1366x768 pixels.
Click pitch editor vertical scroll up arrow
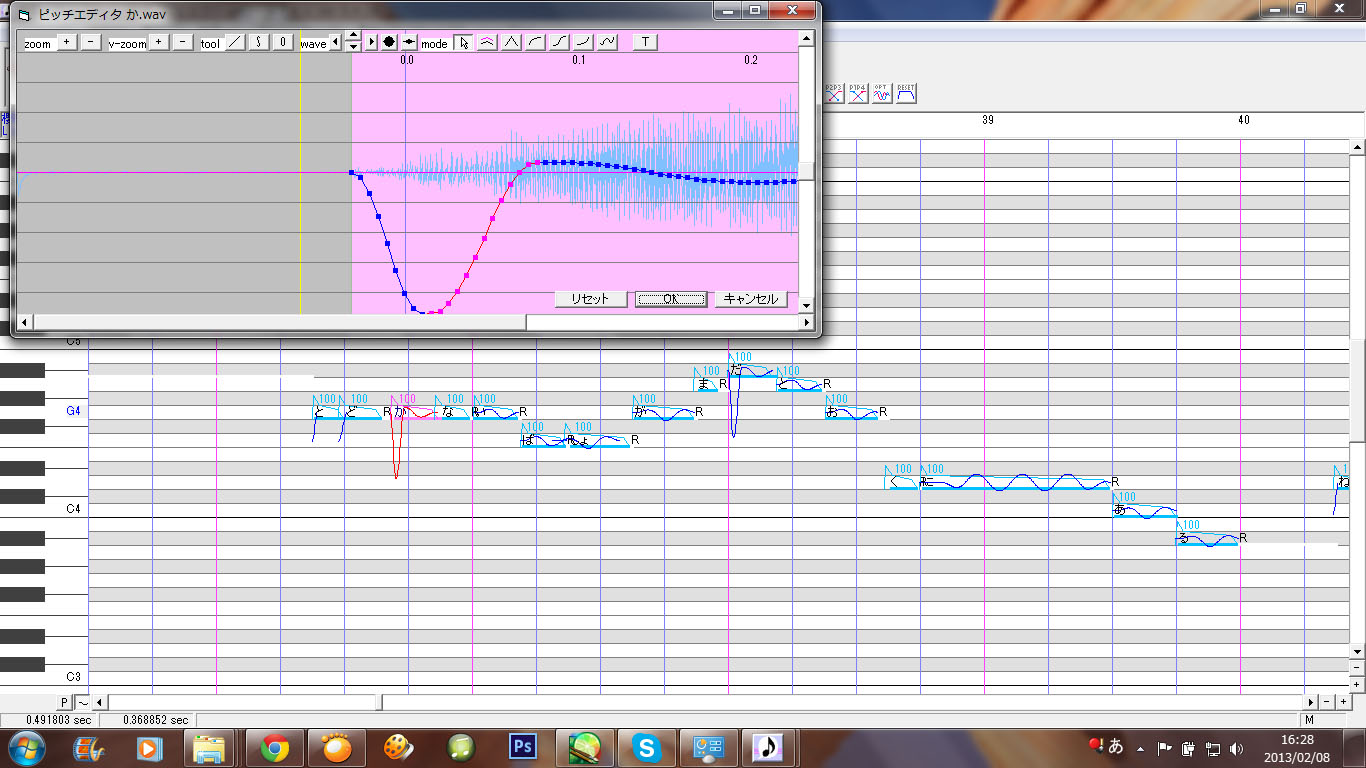tap(806, 38)
